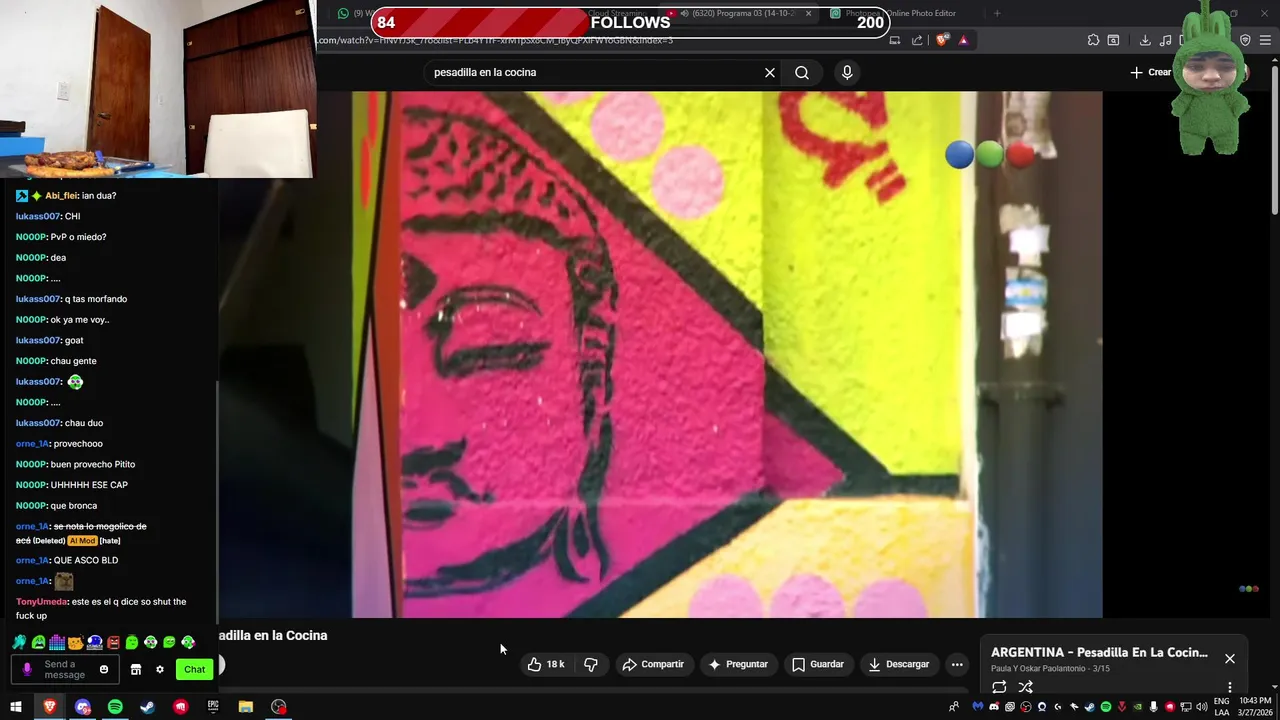Pick the orange cat emote
The width and height of the screenshot is (1280, 720).
click(75, 642)
